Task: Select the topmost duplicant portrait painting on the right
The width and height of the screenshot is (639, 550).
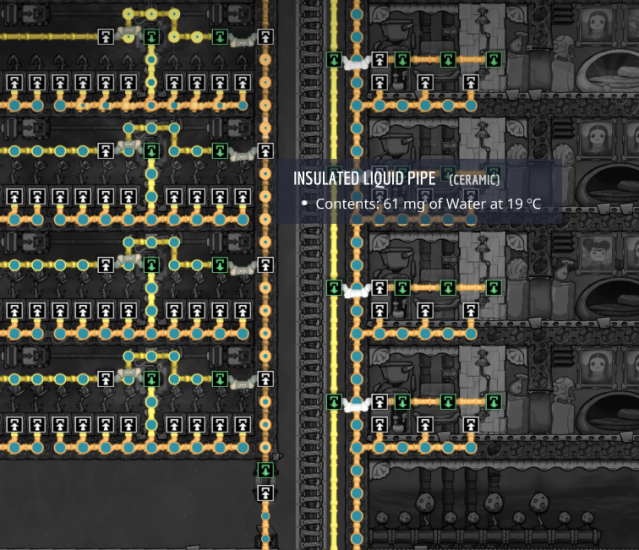Action: pos(597,25)
